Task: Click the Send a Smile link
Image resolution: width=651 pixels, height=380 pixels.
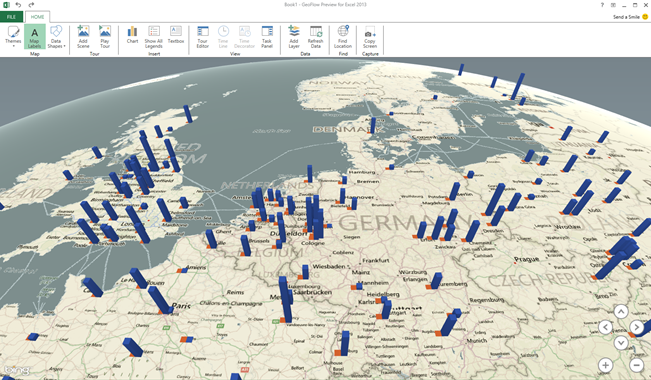Action: coord(626,17)
